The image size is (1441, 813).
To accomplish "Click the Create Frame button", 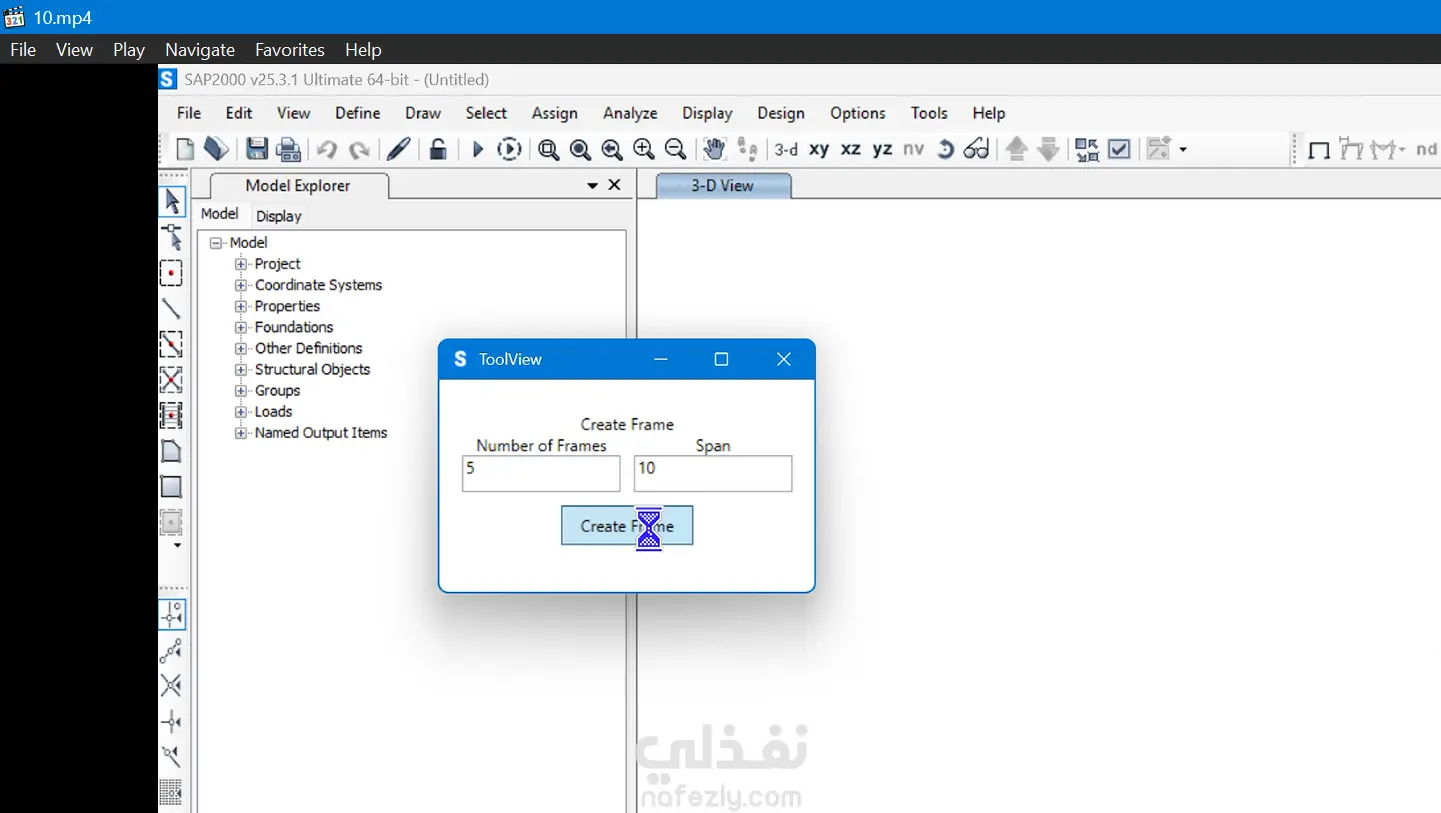I will (627, 526).
